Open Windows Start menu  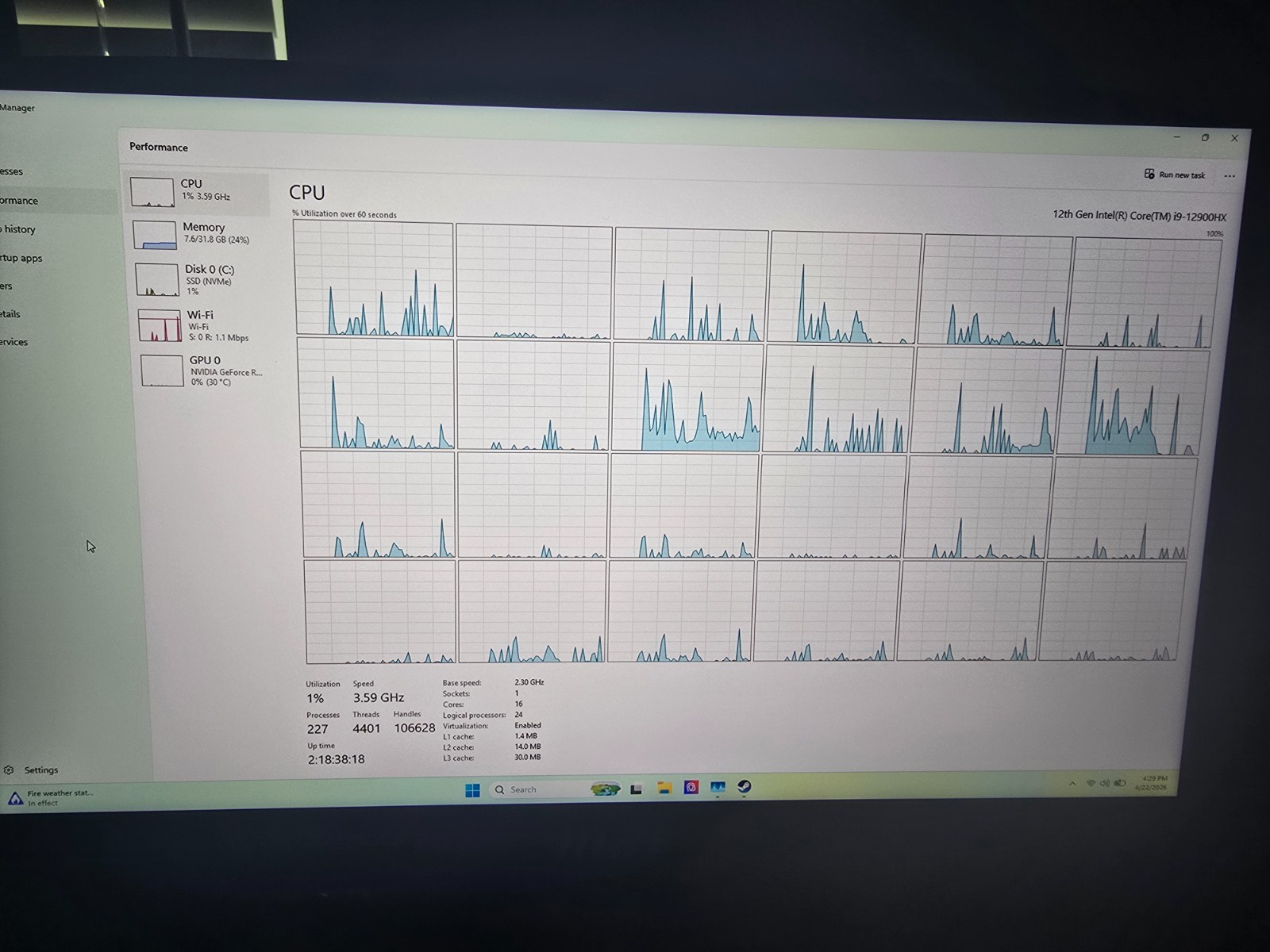coord(472,790)
